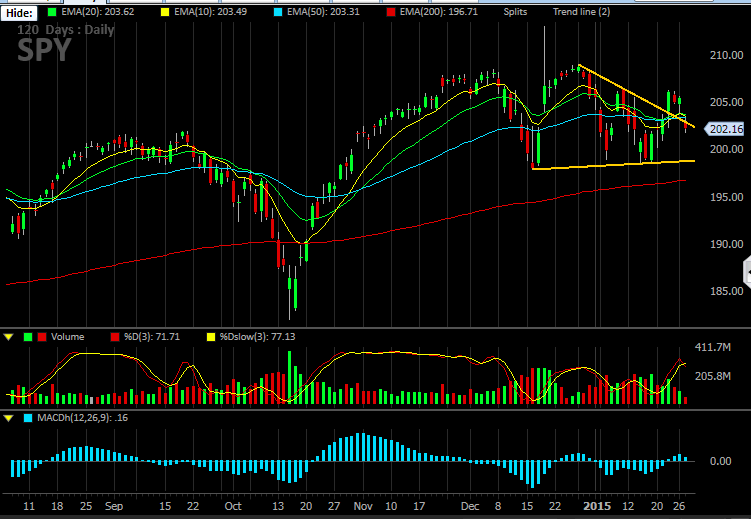Click the Hide: button

[19, 13]
